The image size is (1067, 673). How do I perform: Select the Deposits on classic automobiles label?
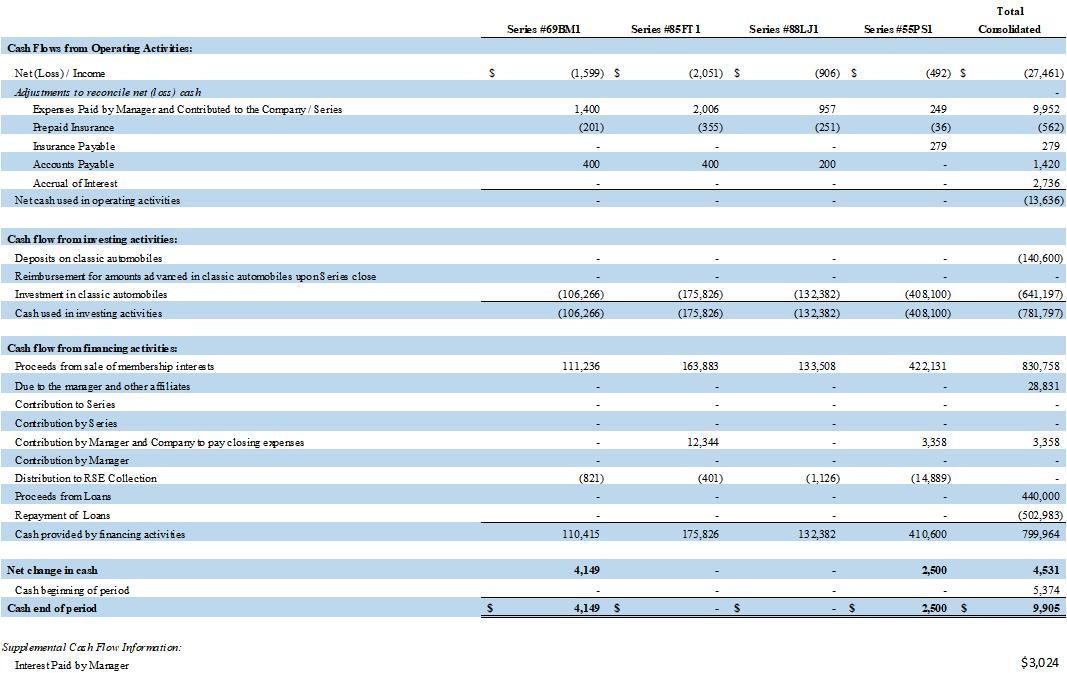(88, 258)
